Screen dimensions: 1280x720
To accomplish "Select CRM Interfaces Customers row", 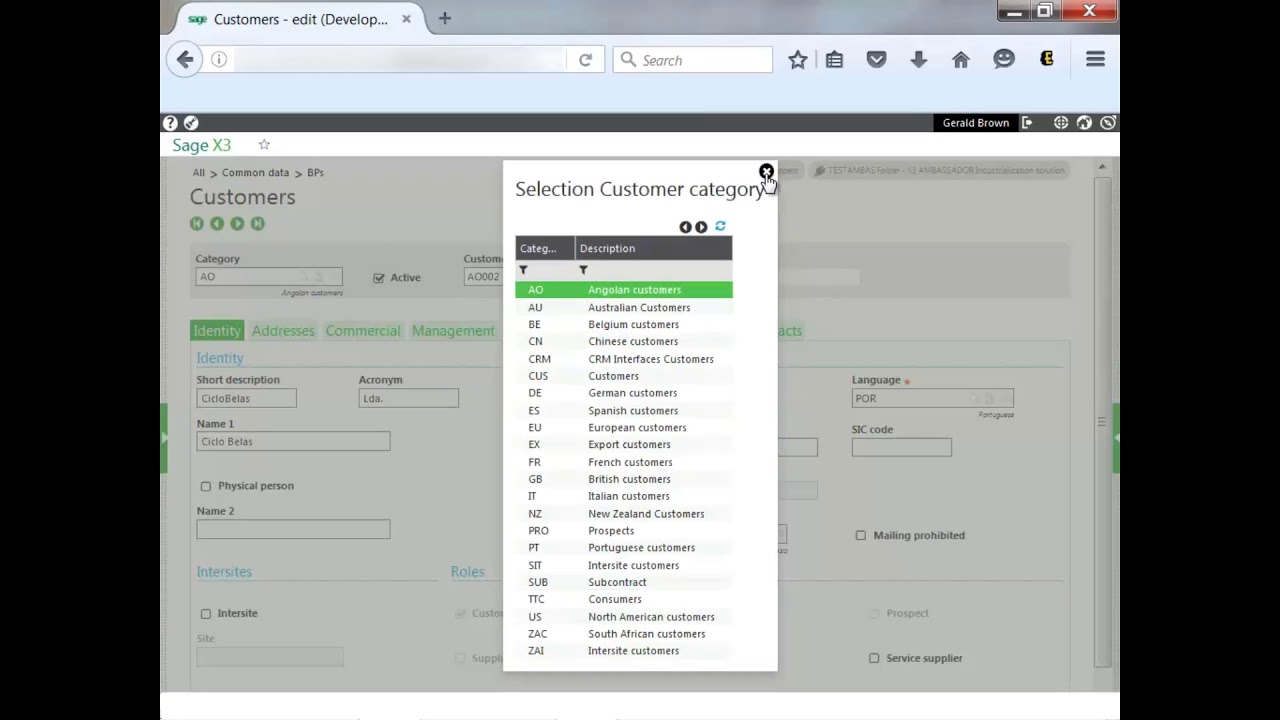I will pyautogui.click(x=624, y=359).
